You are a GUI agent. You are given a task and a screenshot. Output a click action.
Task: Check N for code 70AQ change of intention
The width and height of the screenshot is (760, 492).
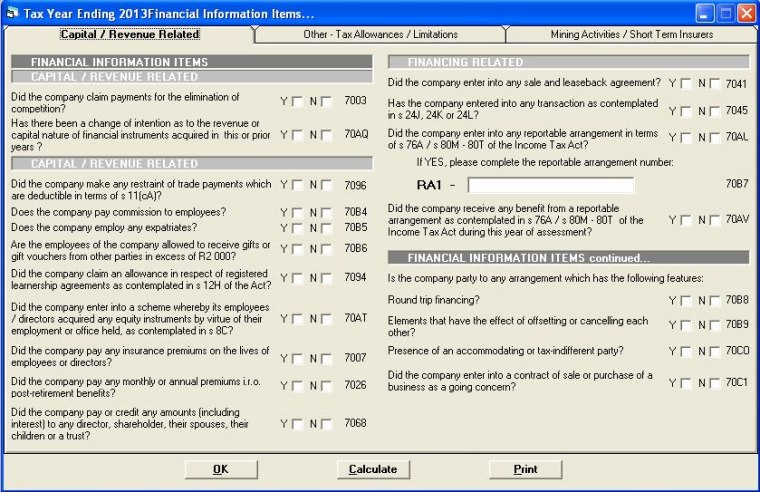327,135
